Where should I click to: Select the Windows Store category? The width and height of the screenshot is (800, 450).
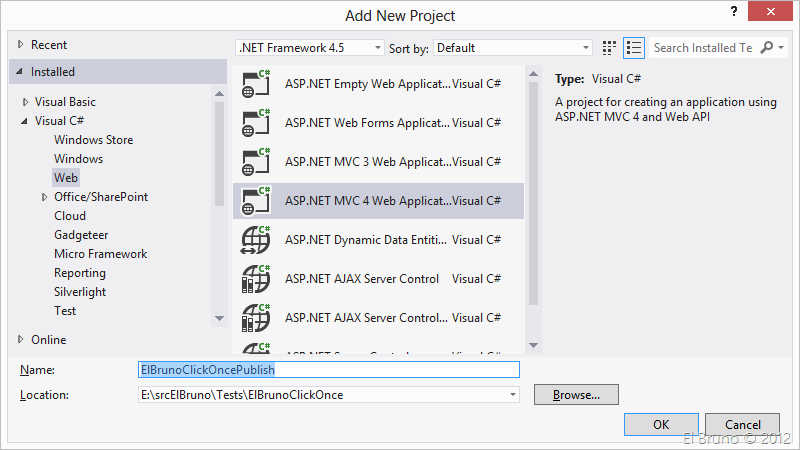[x=93, y=140]
